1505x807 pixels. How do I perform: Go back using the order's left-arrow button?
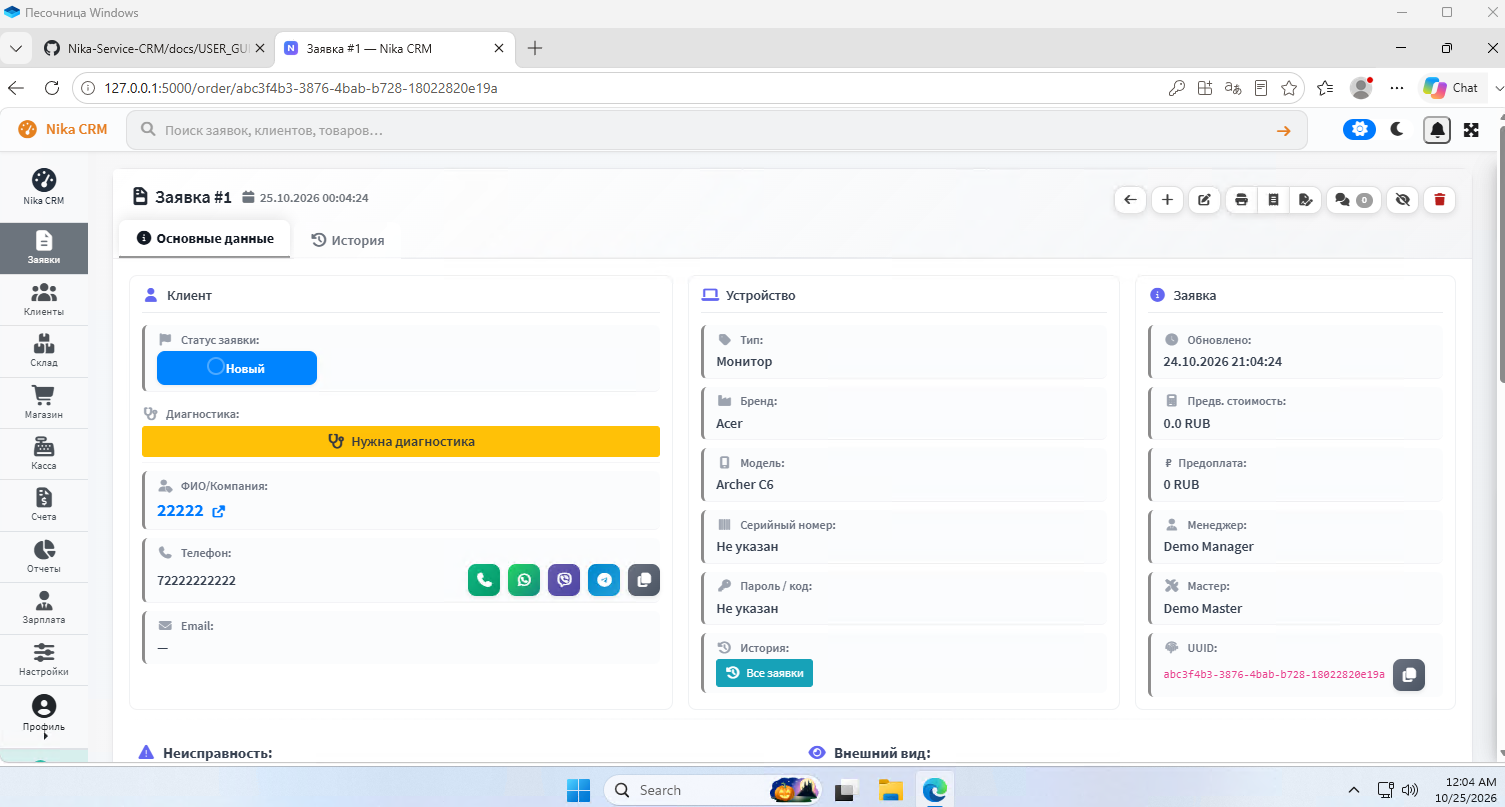[1130, 199]
